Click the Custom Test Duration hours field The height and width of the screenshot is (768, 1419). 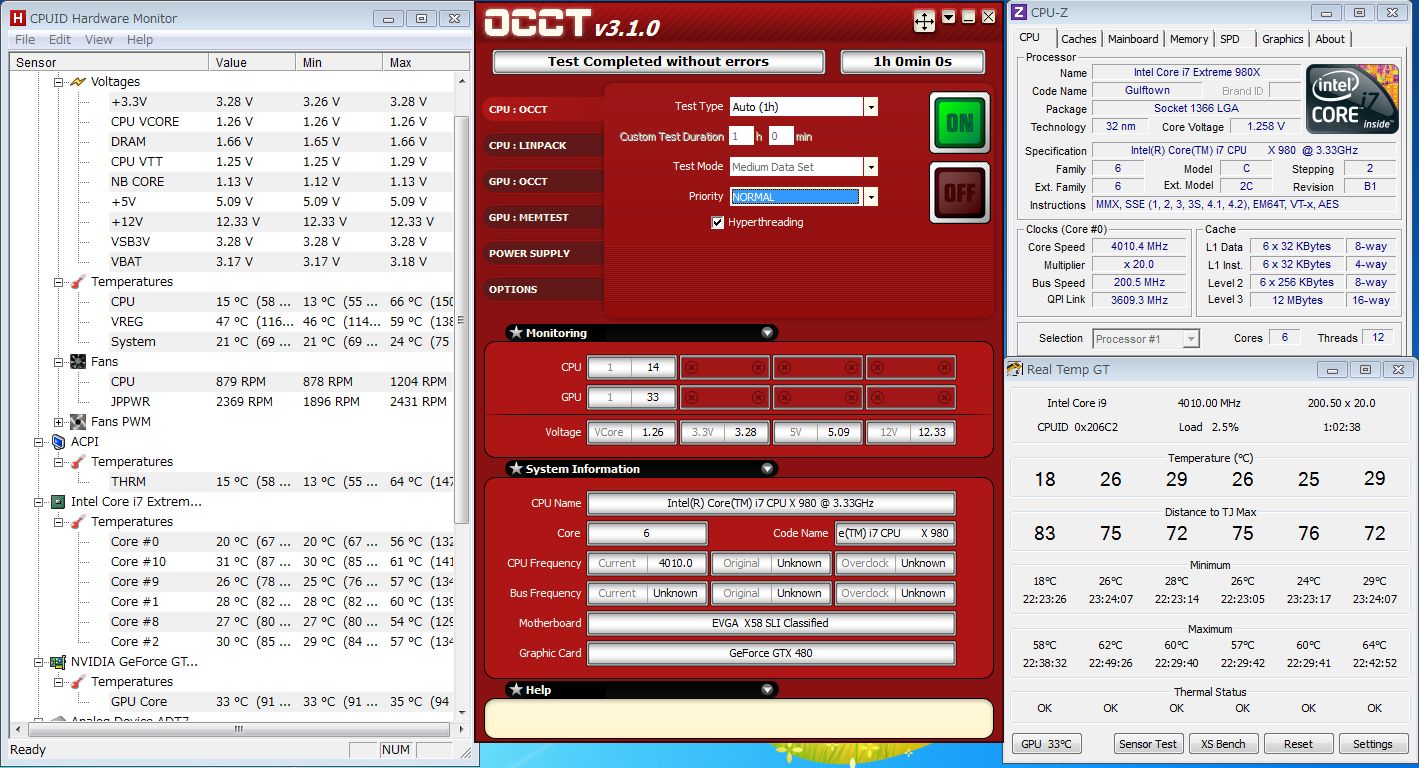pyautogui.click(x=741, y=137)
